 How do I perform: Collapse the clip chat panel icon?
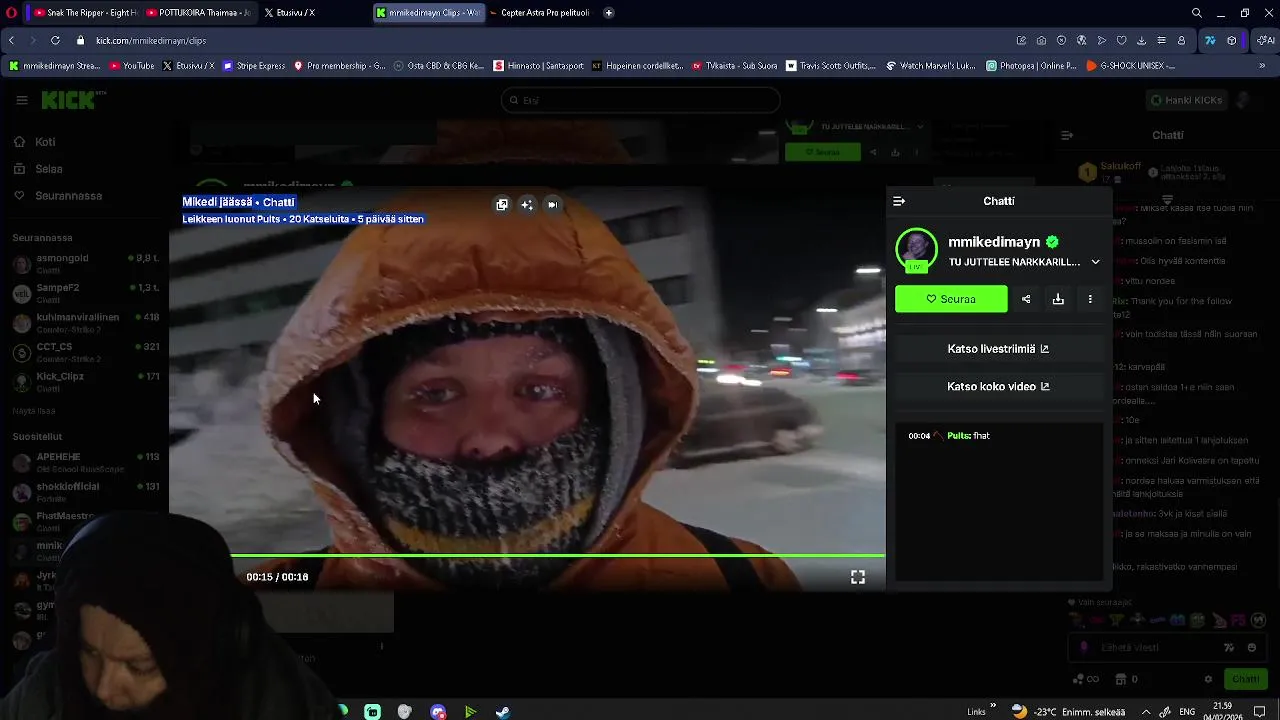tap(899, 201)
